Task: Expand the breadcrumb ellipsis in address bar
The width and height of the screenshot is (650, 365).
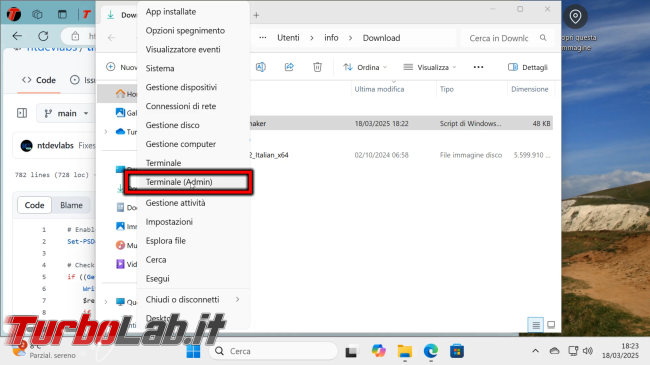Action: coord(262,38)
